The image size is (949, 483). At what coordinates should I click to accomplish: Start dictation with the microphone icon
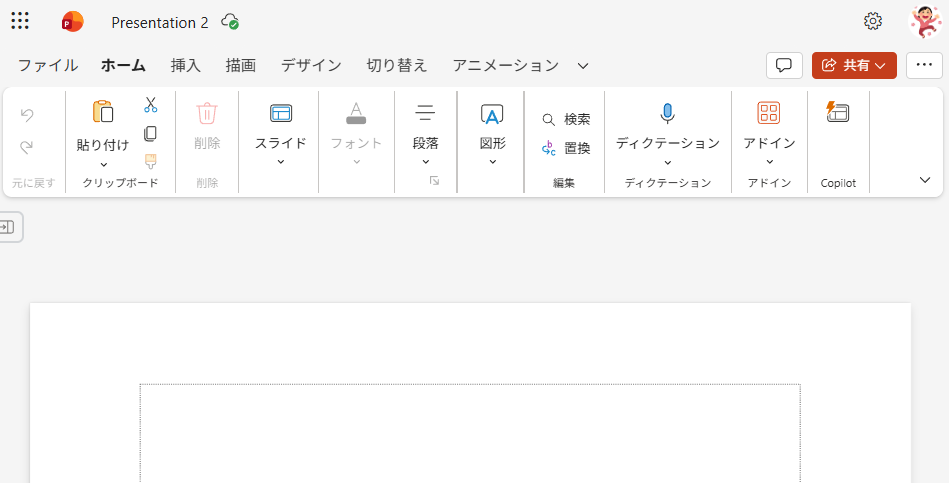point(667,113)
